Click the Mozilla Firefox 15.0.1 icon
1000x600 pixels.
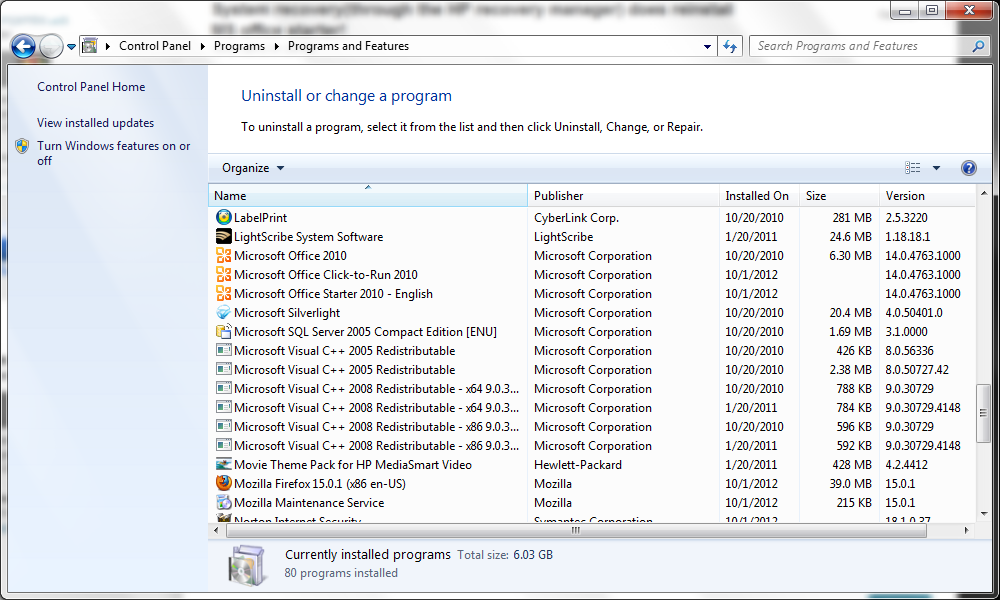(x=223, y=483)
